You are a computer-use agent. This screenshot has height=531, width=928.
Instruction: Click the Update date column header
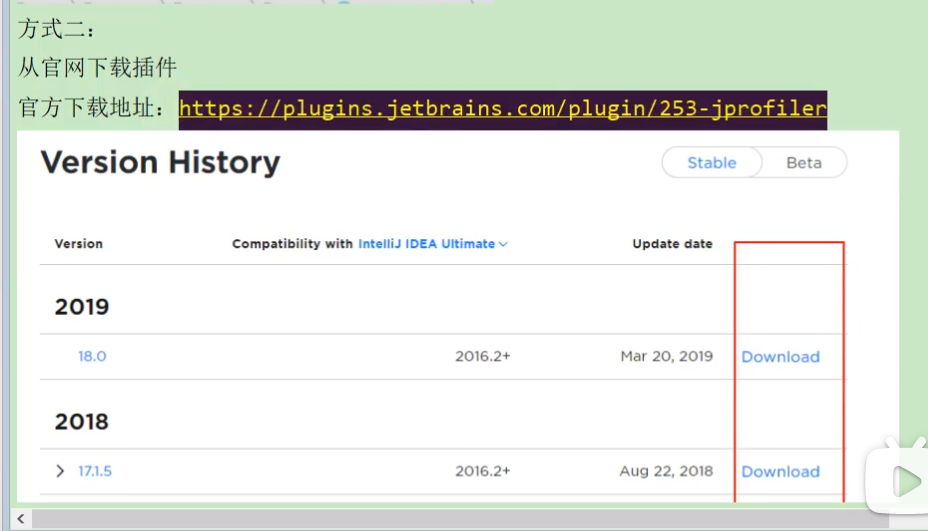[672, 244]
